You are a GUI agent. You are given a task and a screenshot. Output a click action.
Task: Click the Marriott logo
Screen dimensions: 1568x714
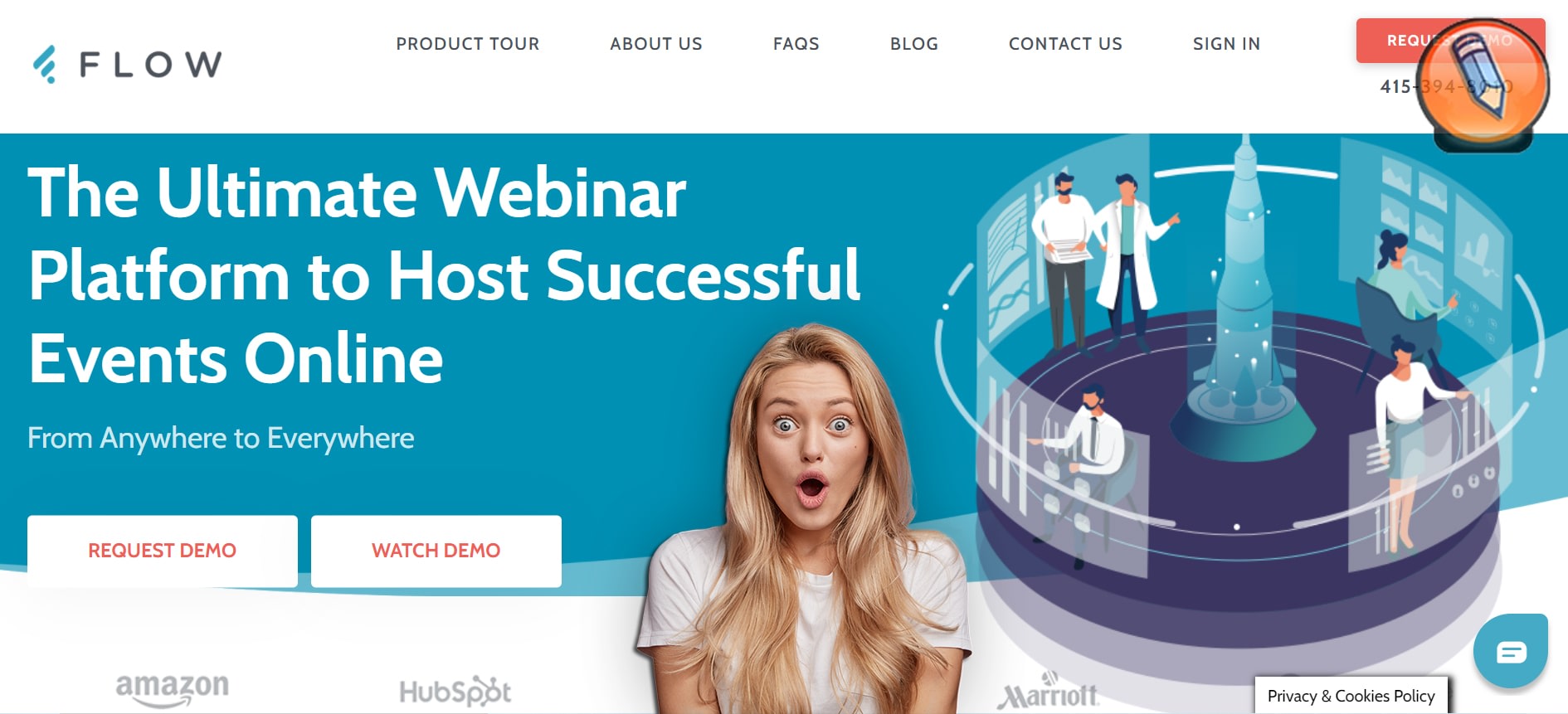click(x=1049, y=692)
